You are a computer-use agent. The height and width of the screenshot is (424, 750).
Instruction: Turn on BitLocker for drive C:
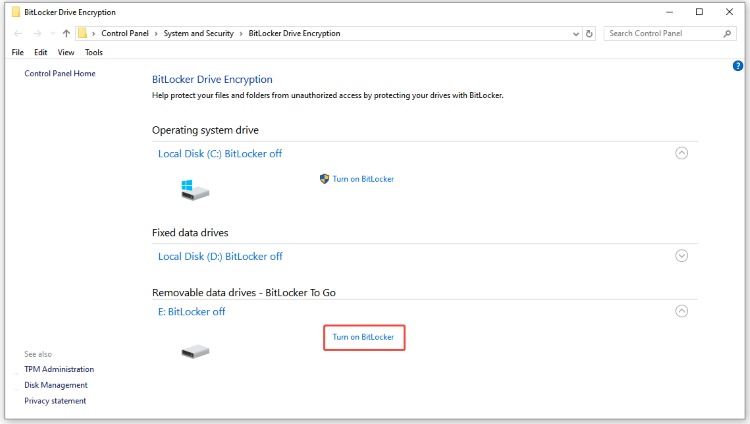[363, 179]
